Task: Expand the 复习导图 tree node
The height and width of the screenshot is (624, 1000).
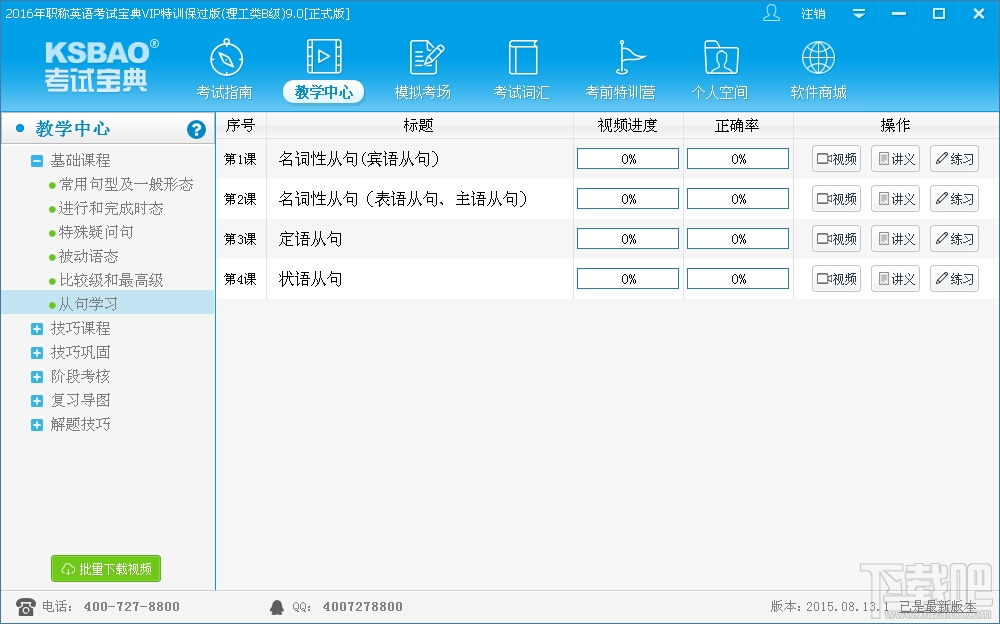Action: [37, 401]
